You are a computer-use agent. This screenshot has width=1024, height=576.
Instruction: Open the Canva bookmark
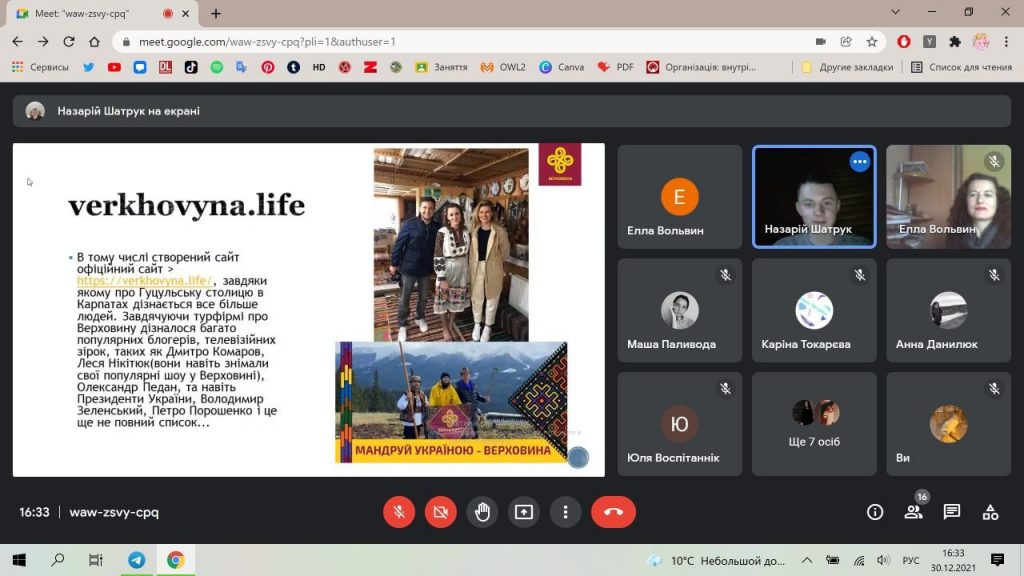[561, 67]
